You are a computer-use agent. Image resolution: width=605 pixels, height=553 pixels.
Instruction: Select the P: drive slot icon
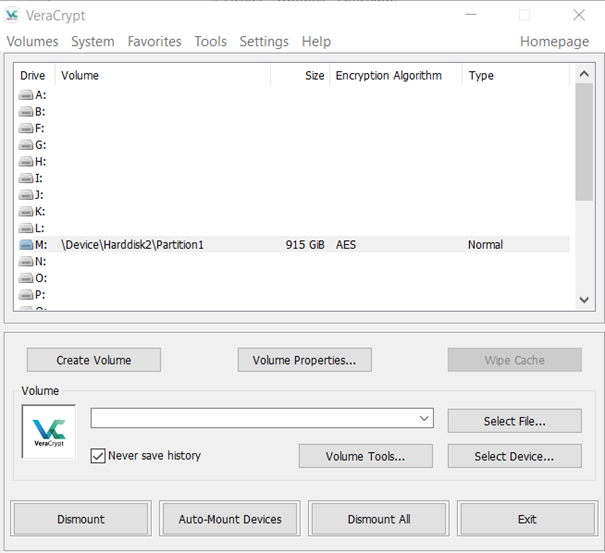coord(26,295)
